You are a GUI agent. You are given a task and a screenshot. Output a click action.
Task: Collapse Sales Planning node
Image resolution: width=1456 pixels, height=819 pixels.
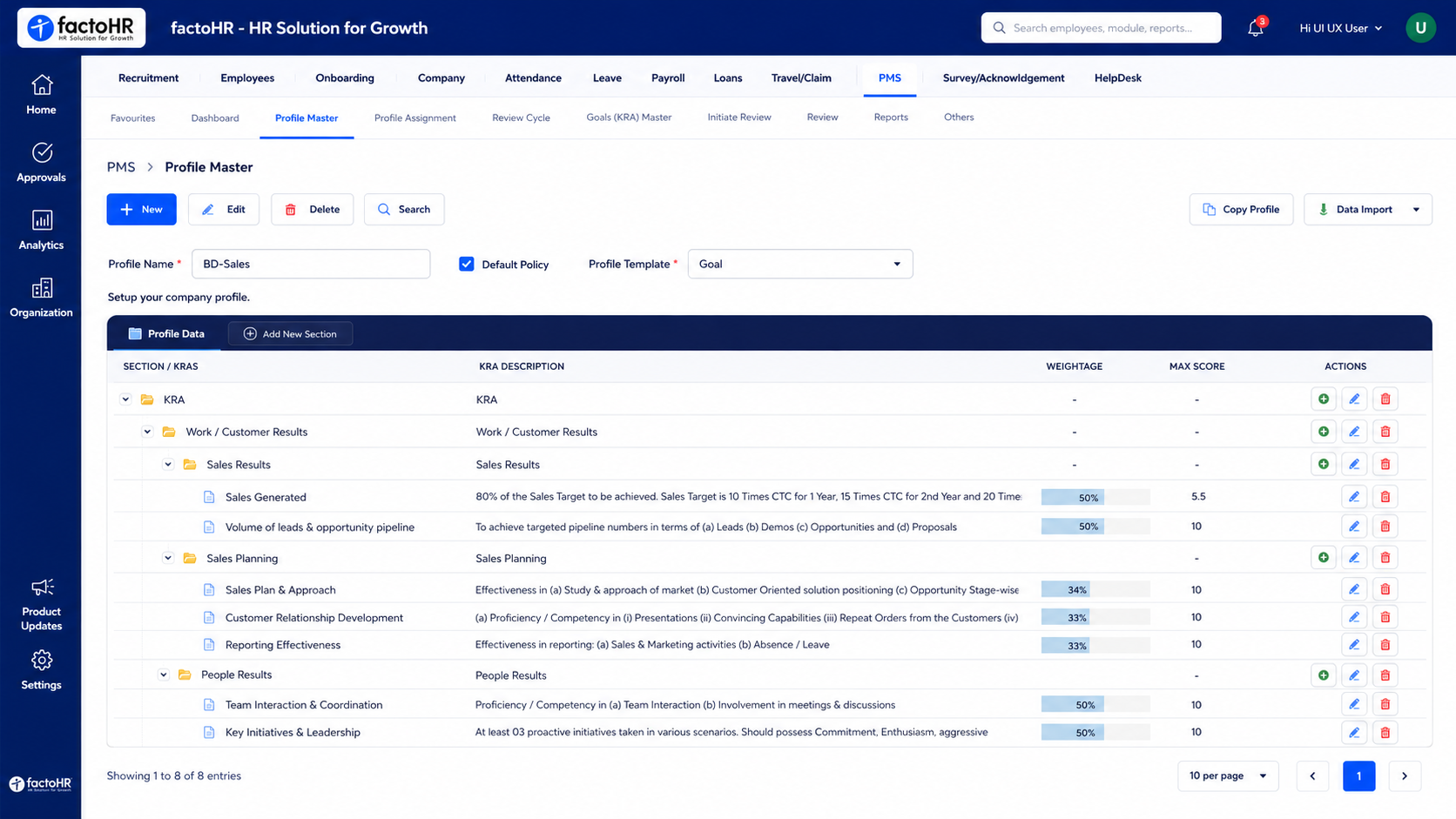point(168,558)
